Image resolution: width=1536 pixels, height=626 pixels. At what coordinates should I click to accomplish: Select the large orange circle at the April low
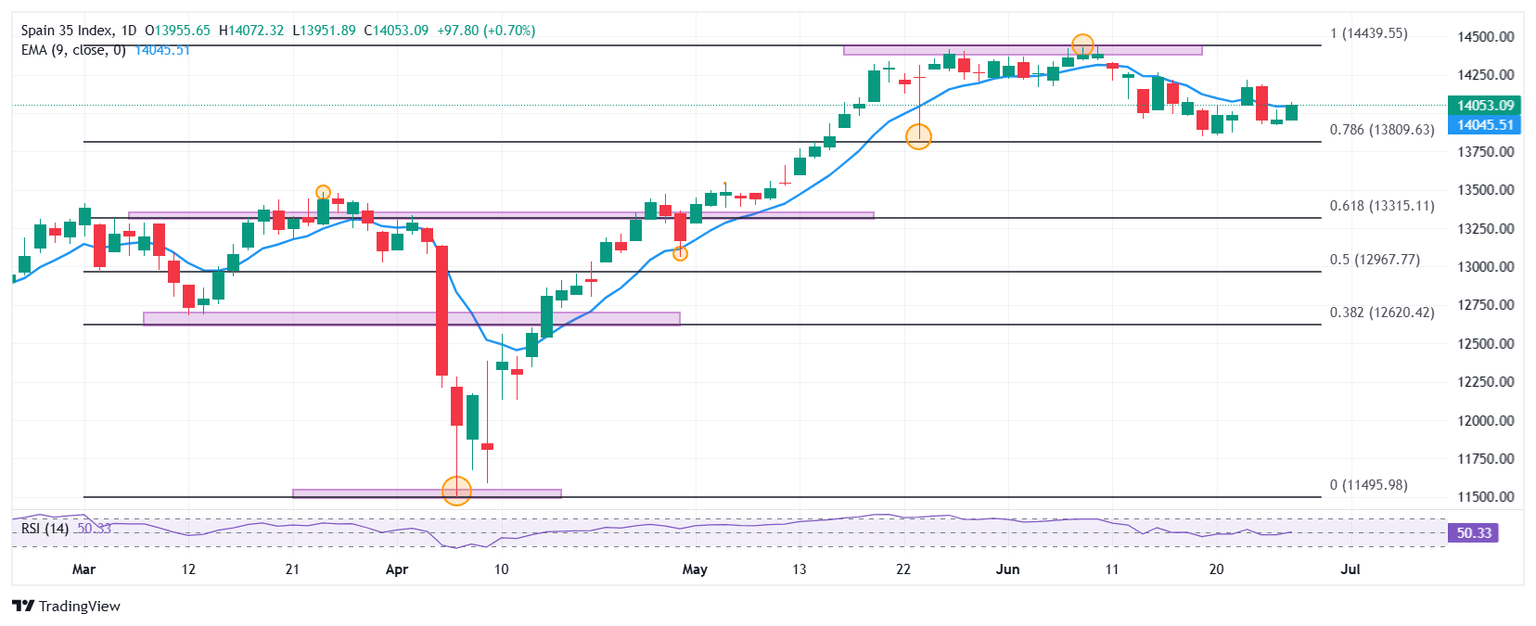click(456, 490)
